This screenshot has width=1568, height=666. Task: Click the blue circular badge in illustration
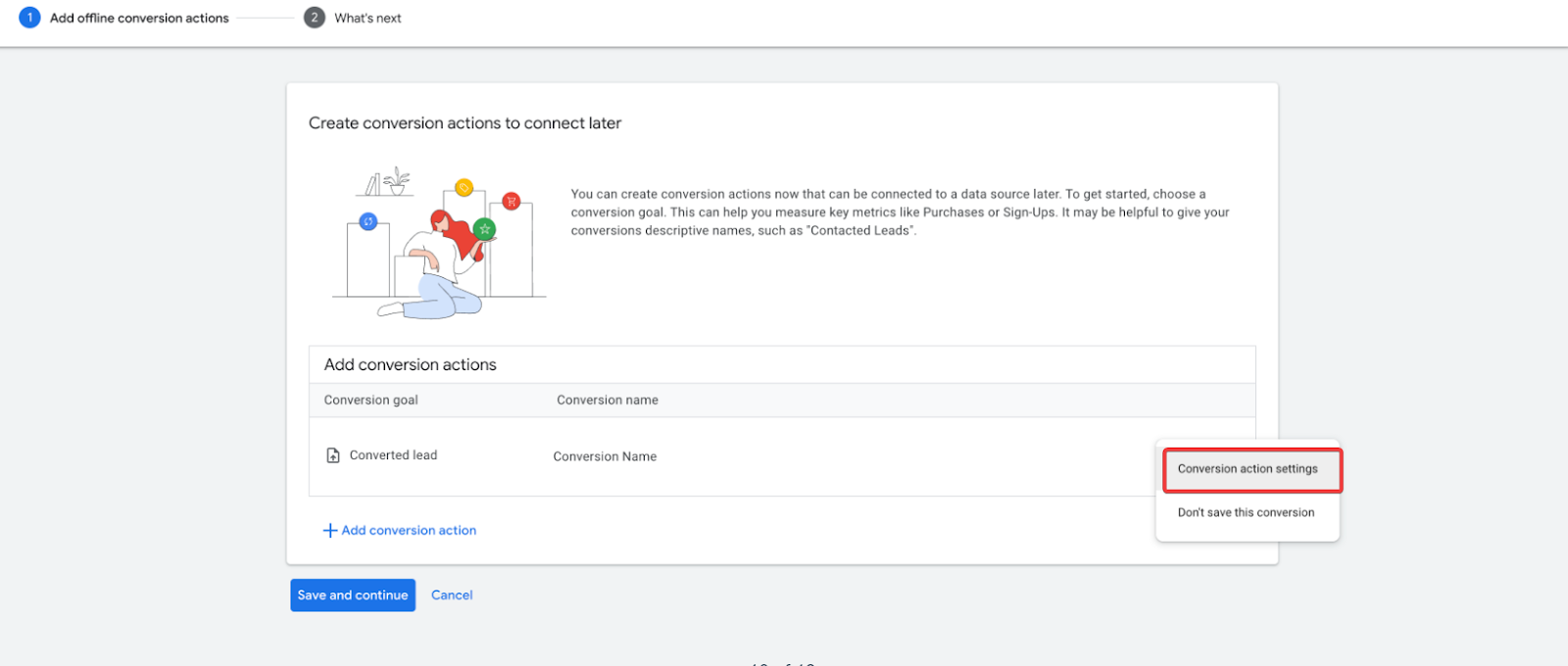click(368, 222)
